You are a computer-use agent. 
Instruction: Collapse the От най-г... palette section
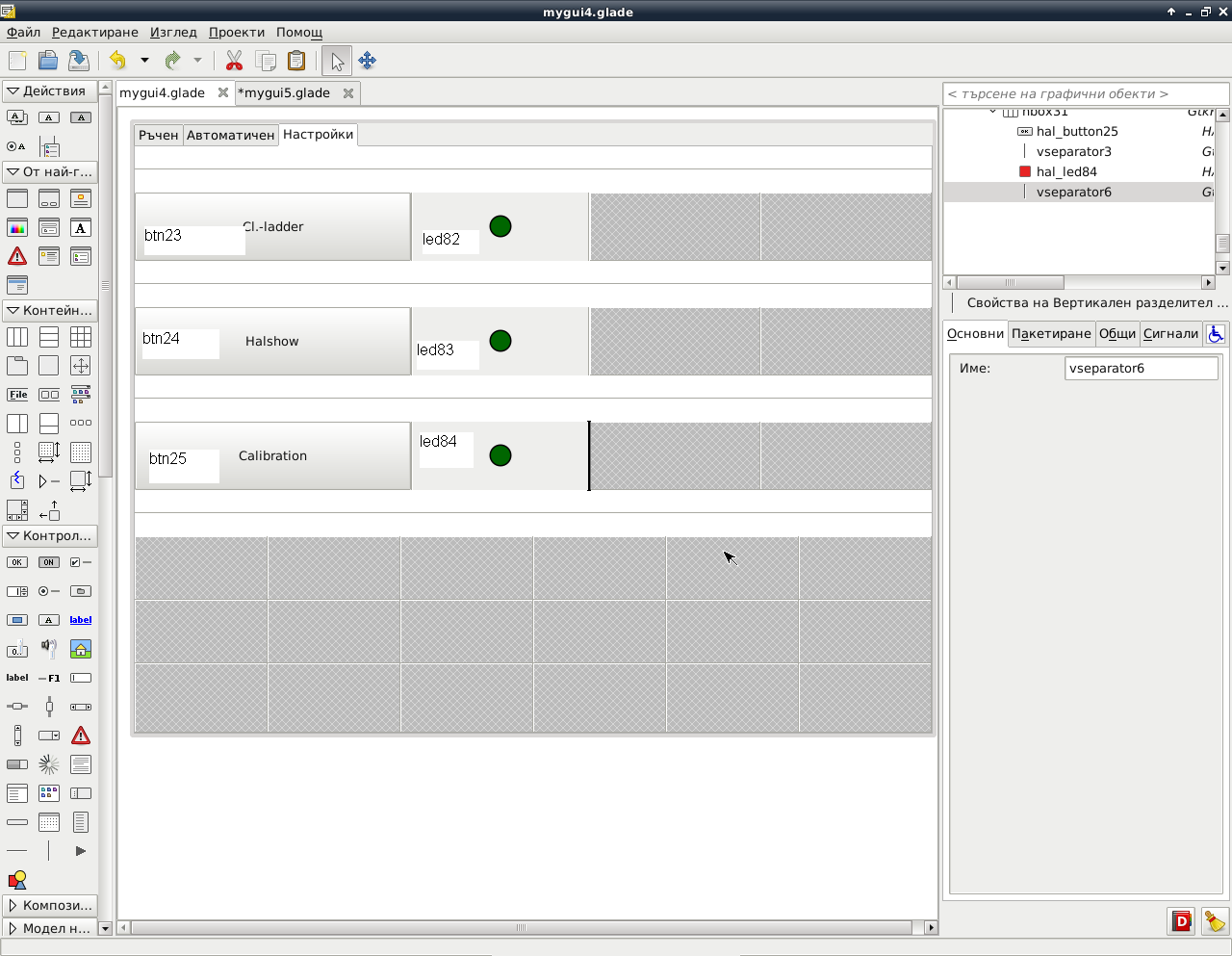point(50,172)
